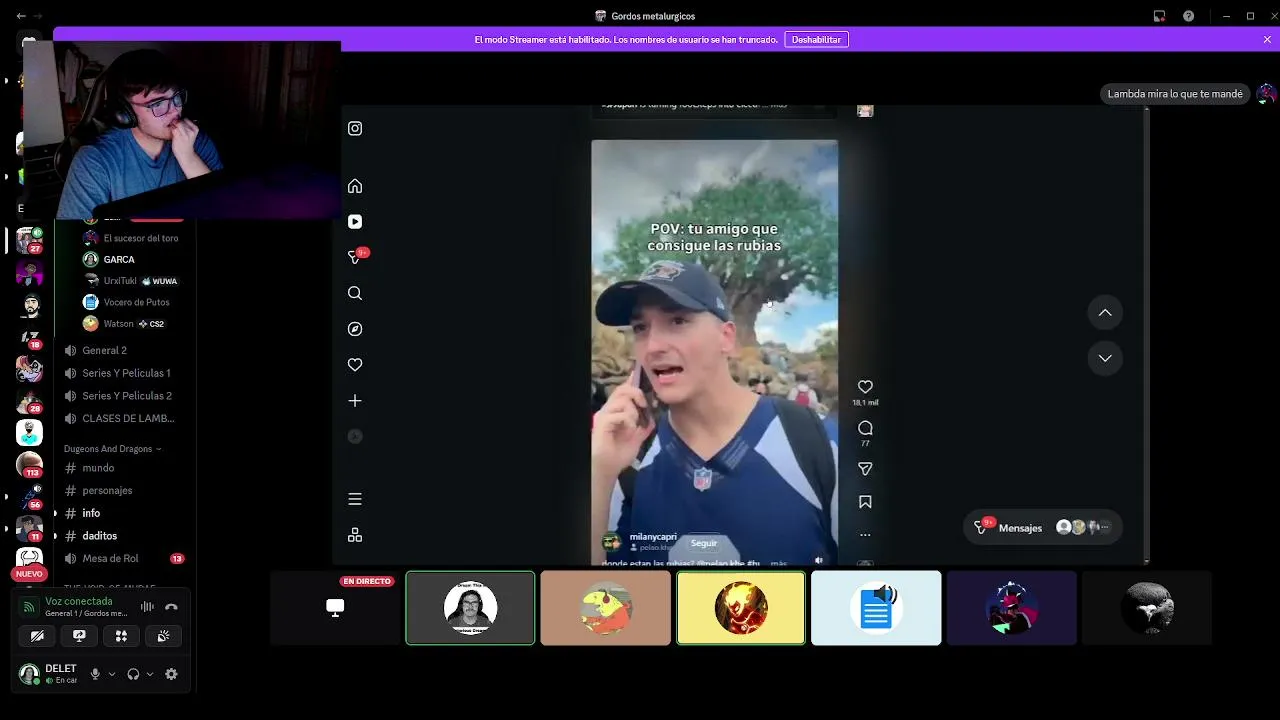The width and height of the screenshot is (1280, 720).
Task: Select voice member Vocero de Putos
Action: click(135, 302)
